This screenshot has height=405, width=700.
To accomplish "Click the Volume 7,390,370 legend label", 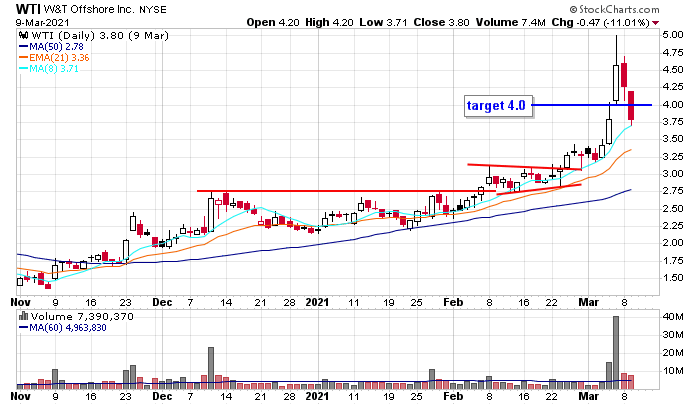I will pyautogui.click(x=82, y=317).
